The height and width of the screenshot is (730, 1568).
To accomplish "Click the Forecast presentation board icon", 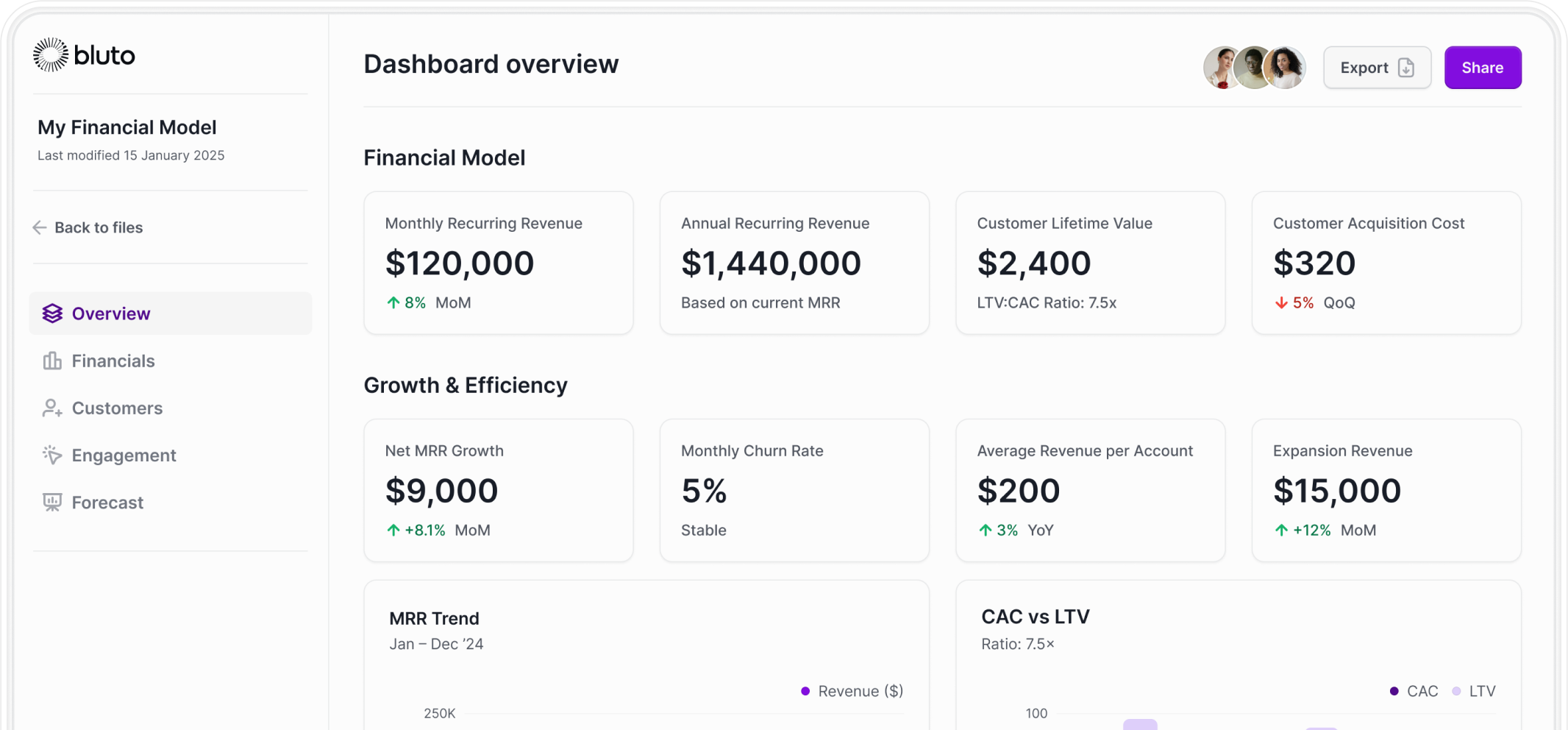I will click(x=52, y=503).
